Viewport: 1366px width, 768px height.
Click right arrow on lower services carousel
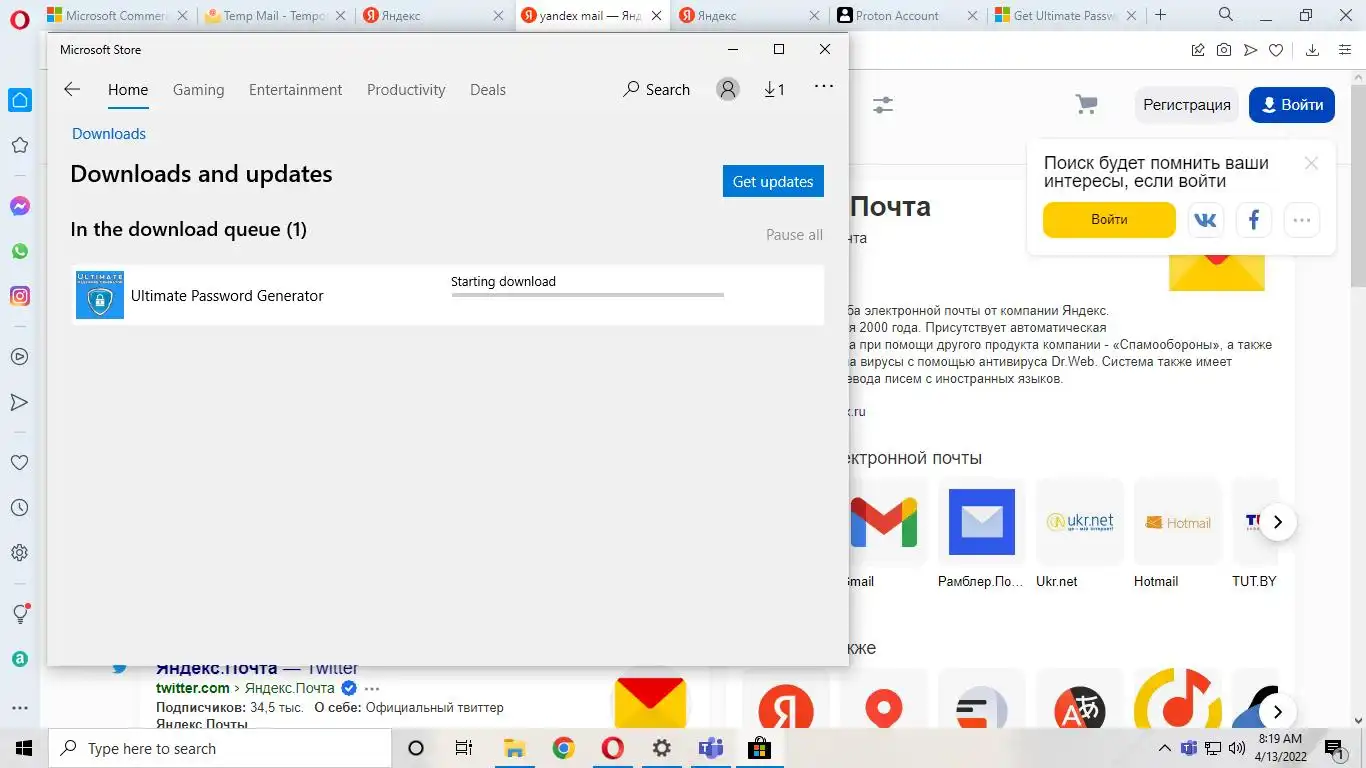point(1277,712)
